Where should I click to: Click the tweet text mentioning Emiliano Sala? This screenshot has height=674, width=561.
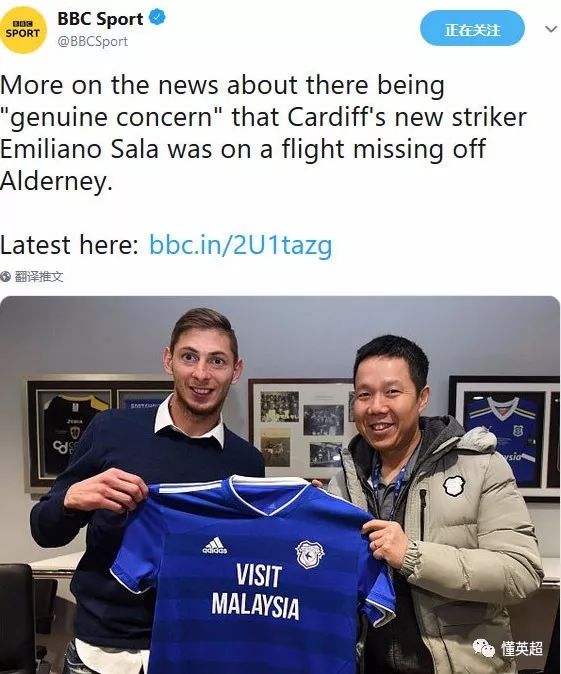(x=263, y=133)
